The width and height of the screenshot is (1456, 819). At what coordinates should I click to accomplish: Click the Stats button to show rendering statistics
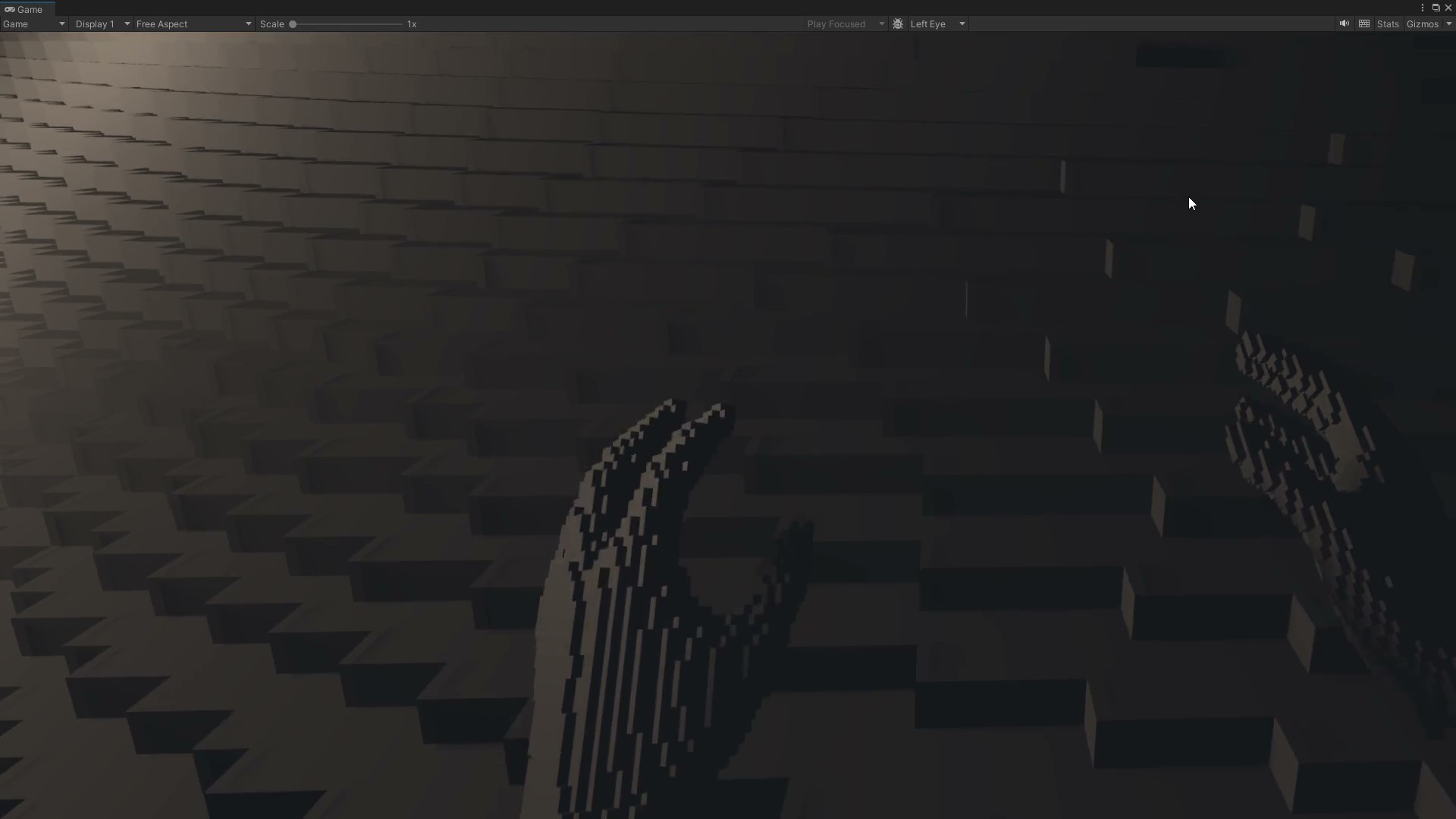(1389, 24)
